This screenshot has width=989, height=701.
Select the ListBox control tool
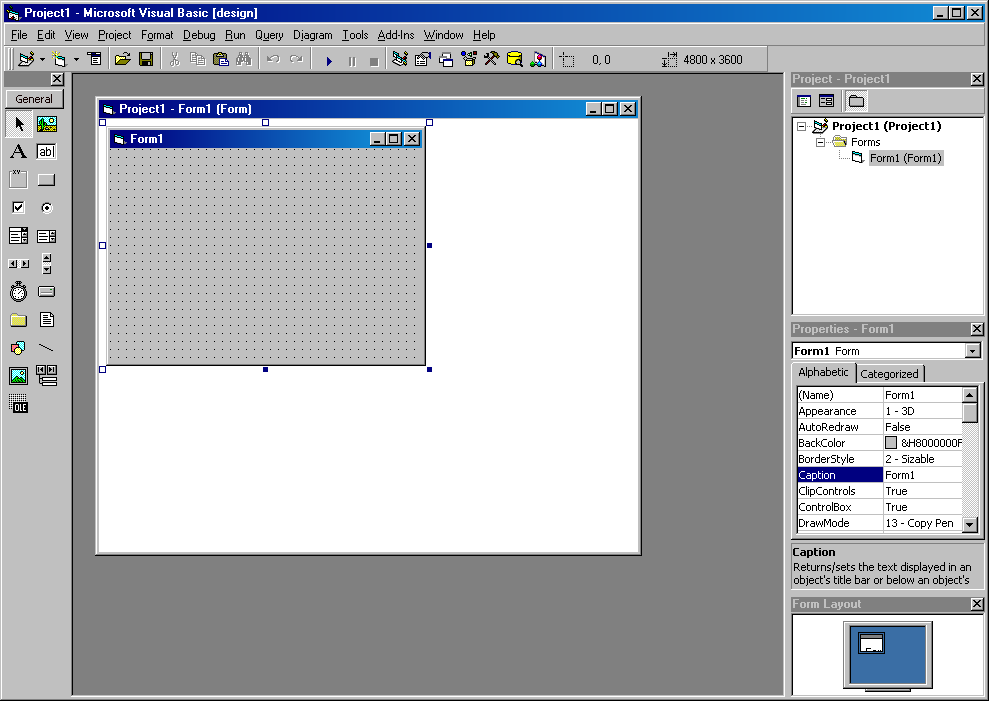click(x=47, y=236)
